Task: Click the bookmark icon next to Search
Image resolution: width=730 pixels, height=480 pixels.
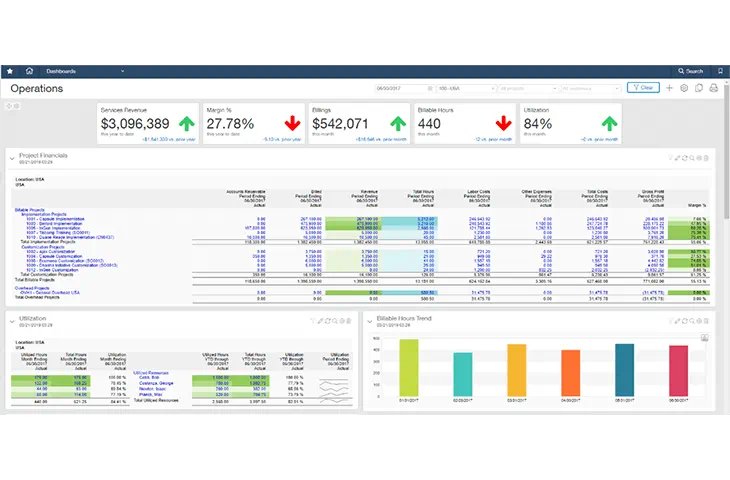Action: click(x=720, y=71)
